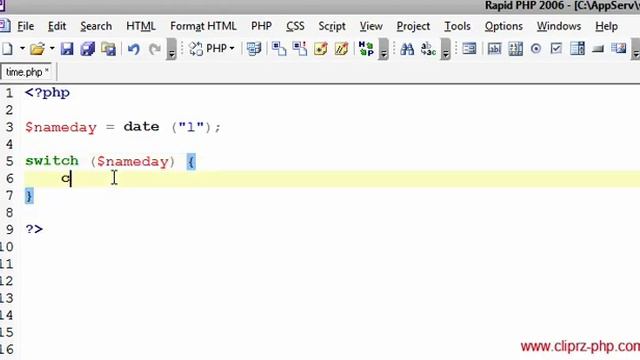Open the Project menu

point(413,26)
